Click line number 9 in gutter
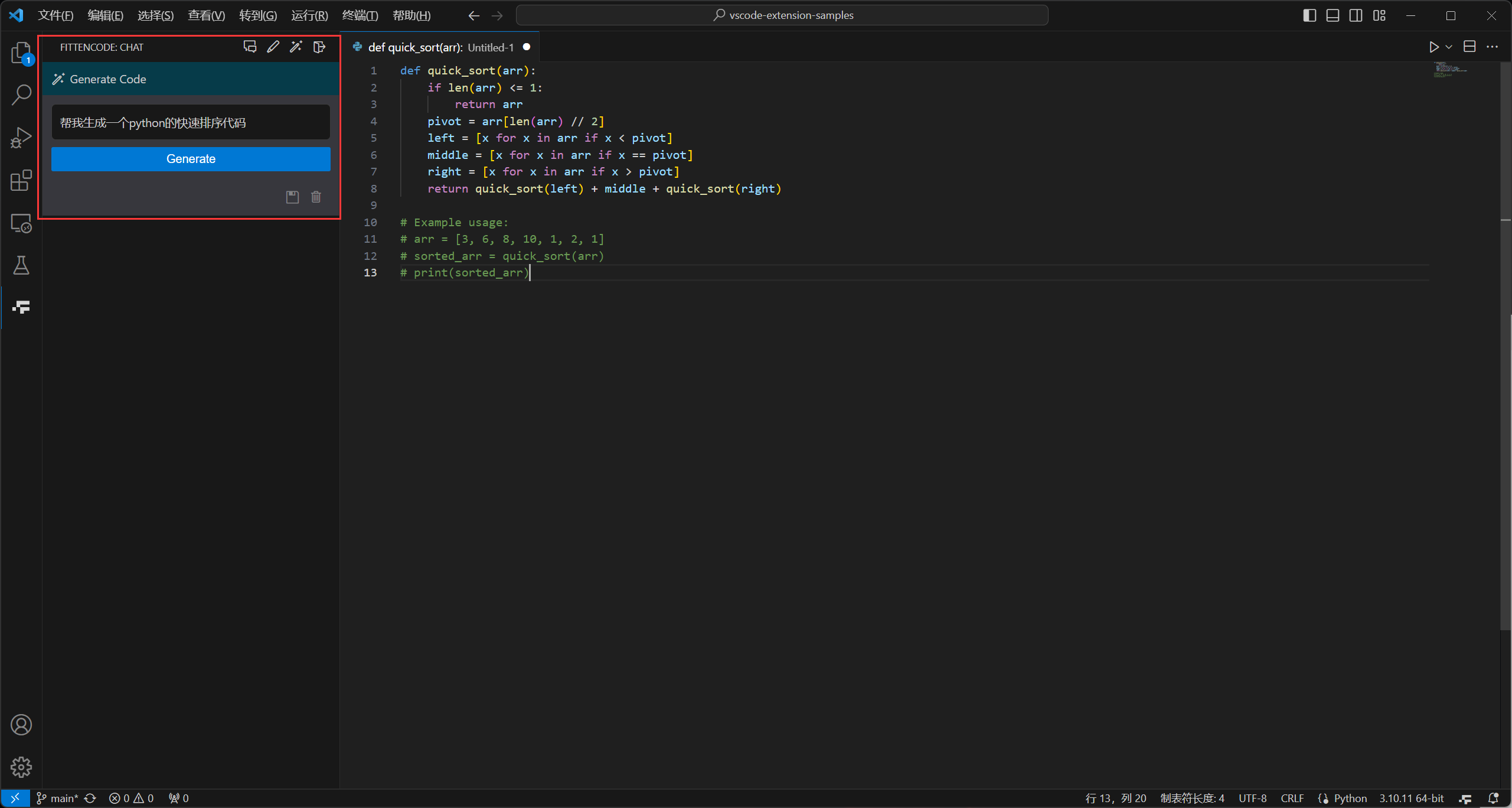 pyautogui.click(x=373, y=206)
